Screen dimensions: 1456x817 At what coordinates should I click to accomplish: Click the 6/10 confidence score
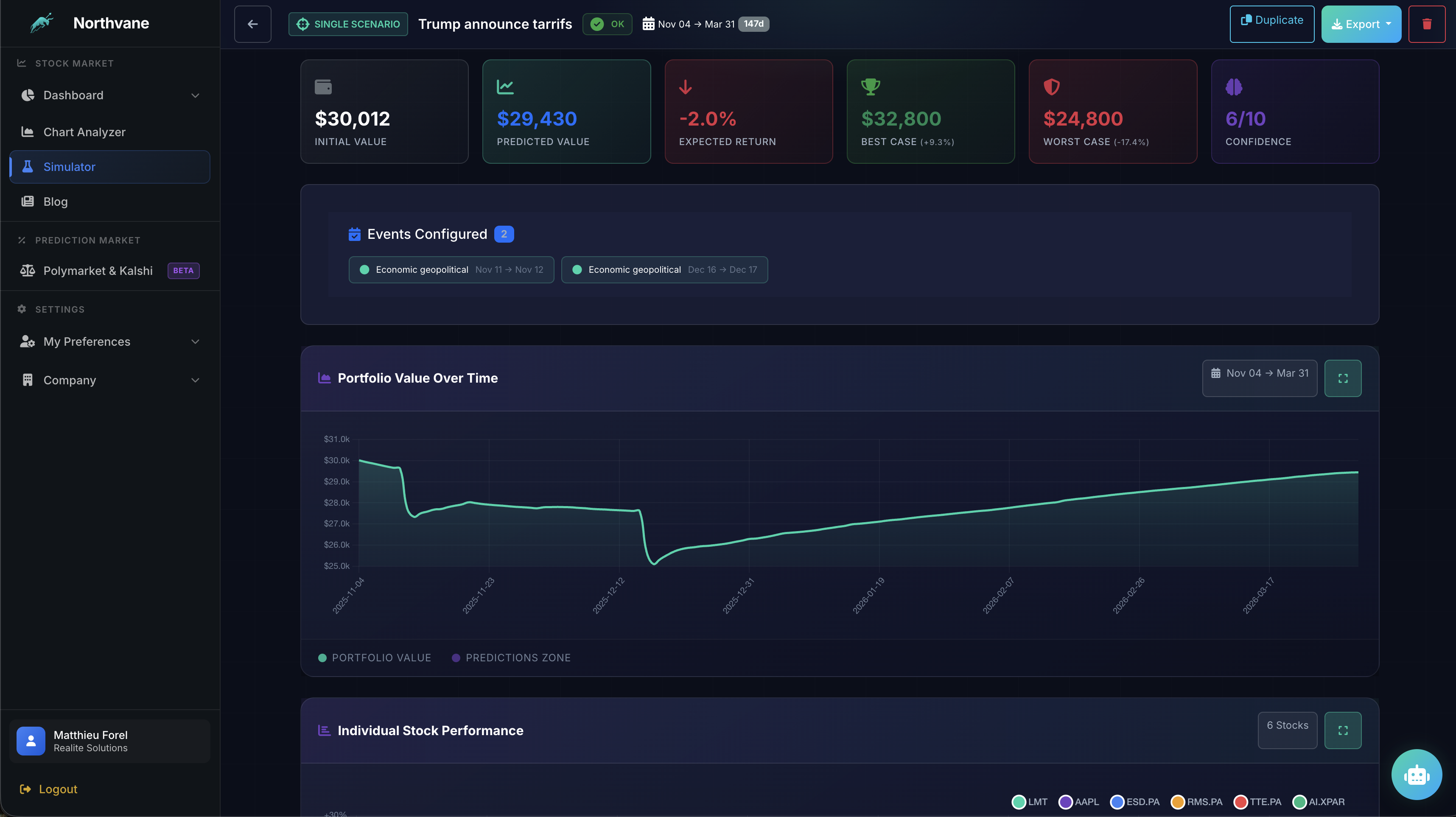[1245, 119]
